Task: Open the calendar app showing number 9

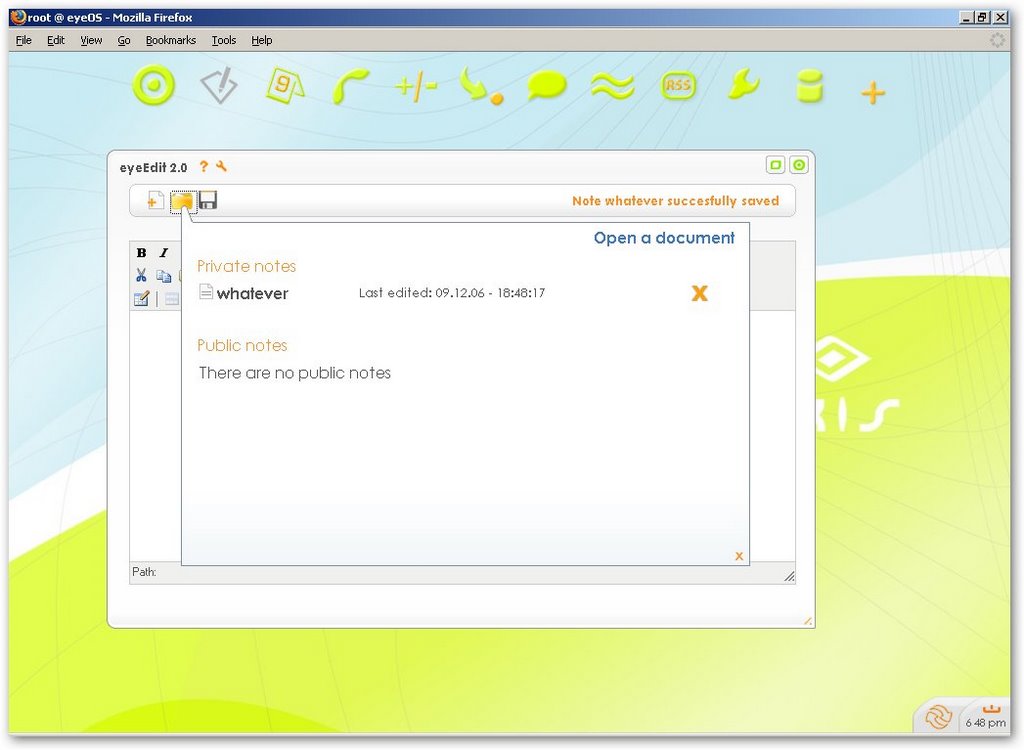Action: tap(284, 87)
